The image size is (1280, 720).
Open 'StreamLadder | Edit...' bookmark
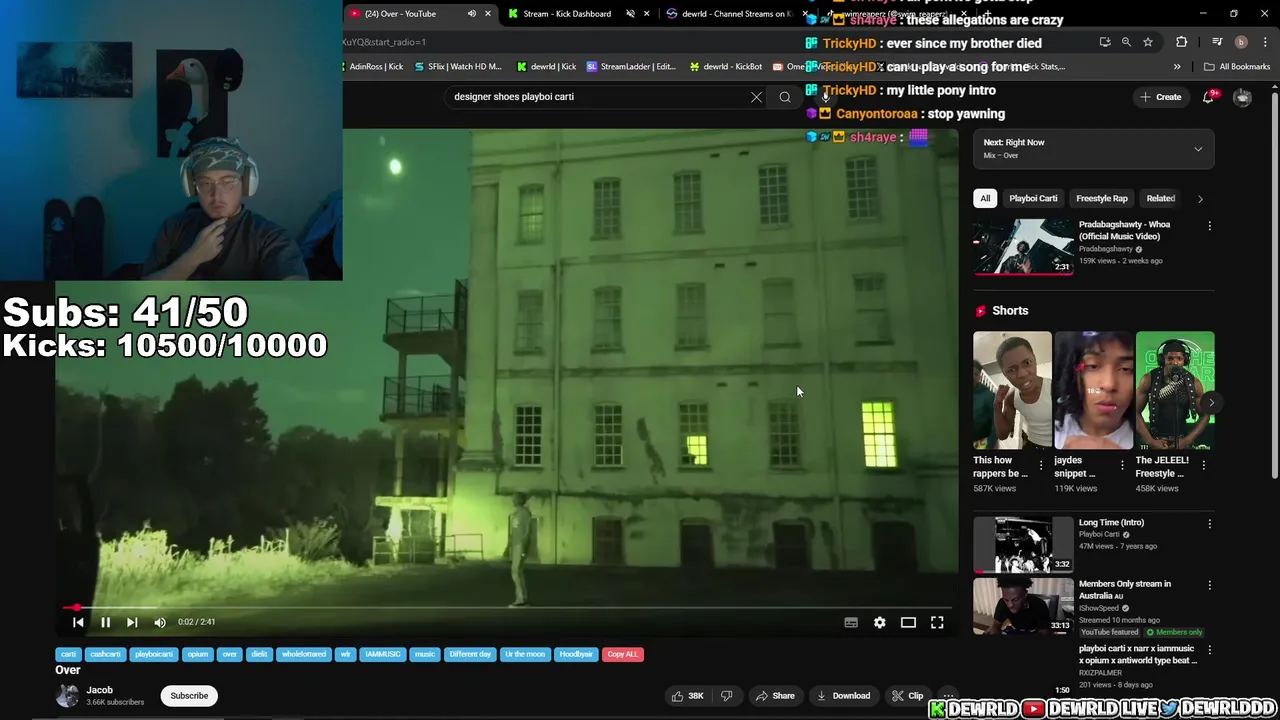pos(631,67)
